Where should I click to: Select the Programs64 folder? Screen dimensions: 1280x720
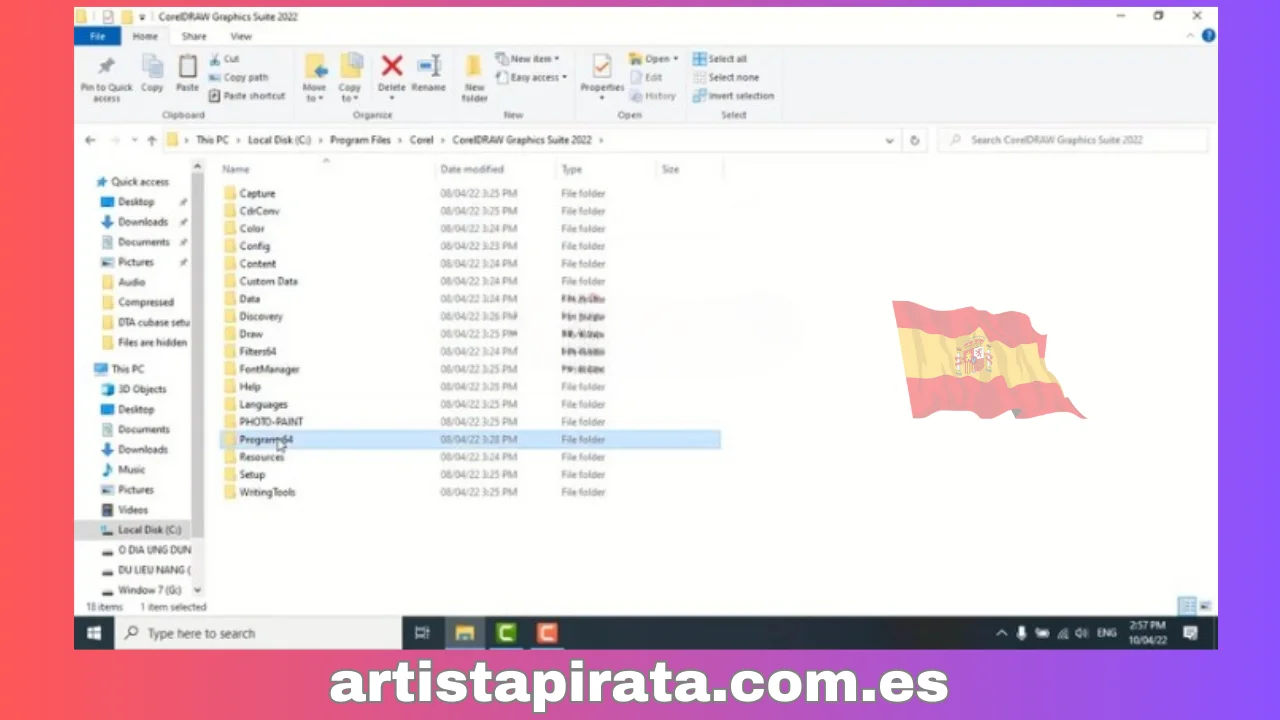point(470,440)
